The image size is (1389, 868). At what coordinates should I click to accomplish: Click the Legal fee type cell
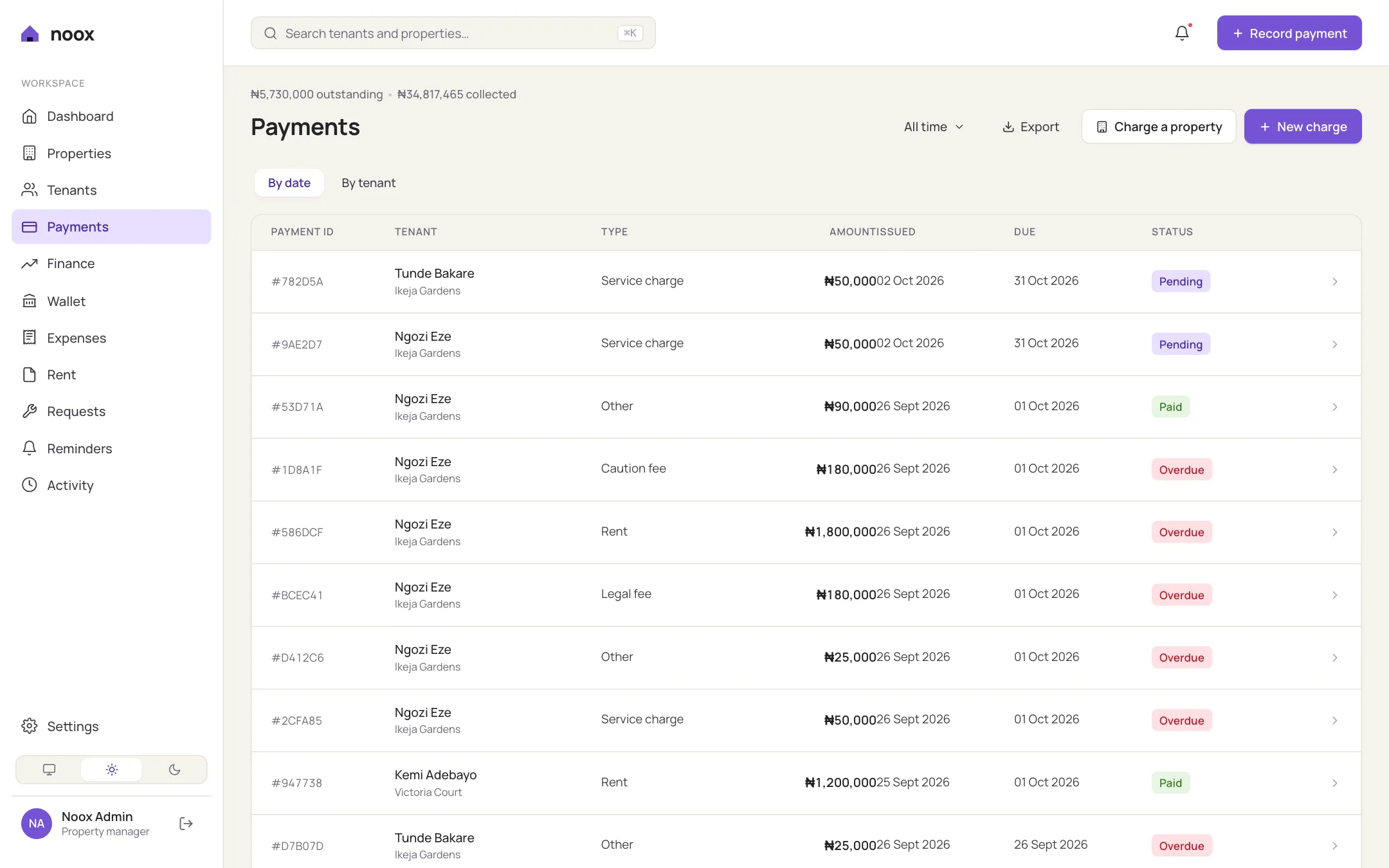click(x=626, y=594)
